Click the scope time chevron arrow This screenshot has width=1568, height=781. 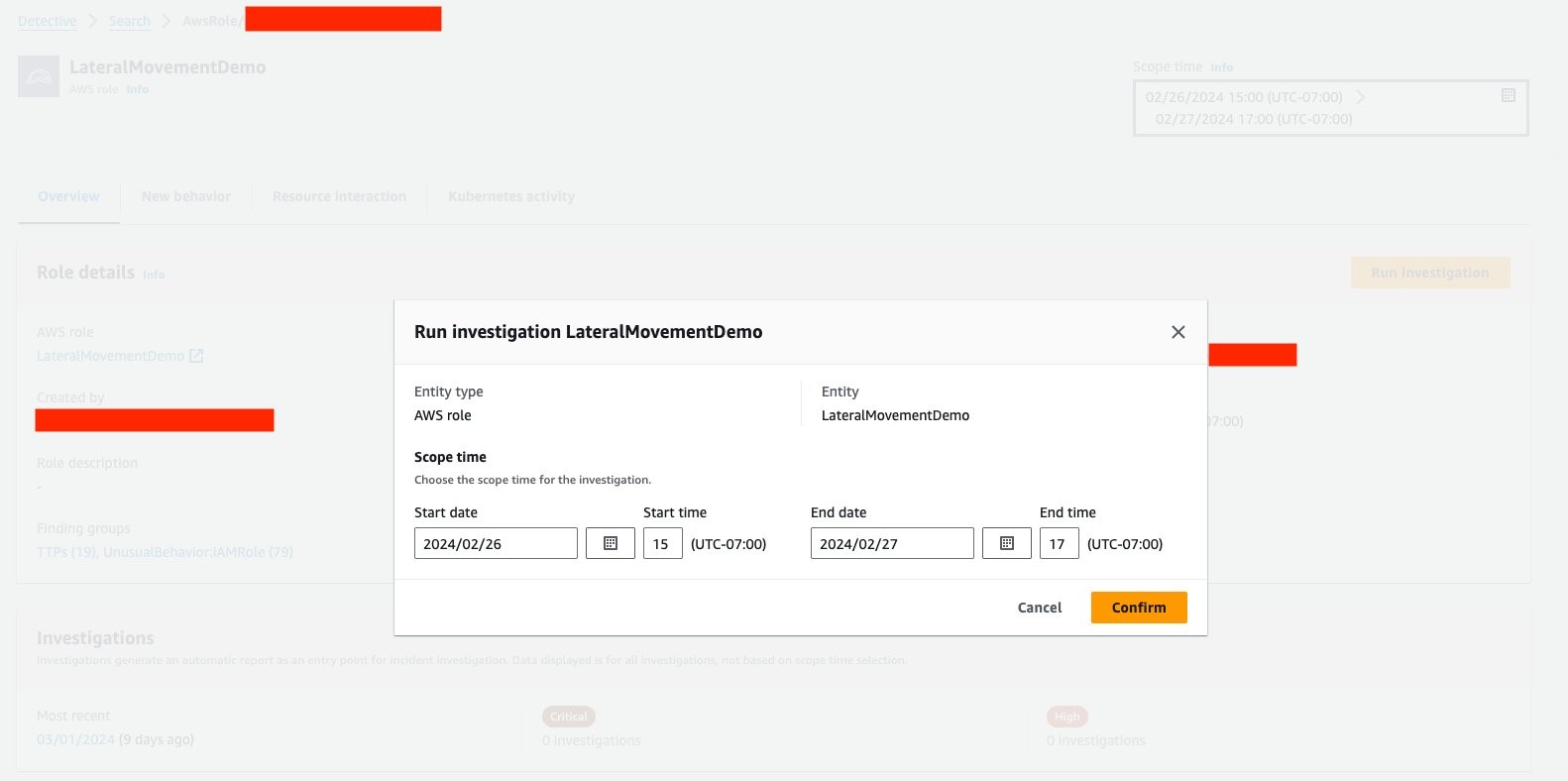[1361, 97]
